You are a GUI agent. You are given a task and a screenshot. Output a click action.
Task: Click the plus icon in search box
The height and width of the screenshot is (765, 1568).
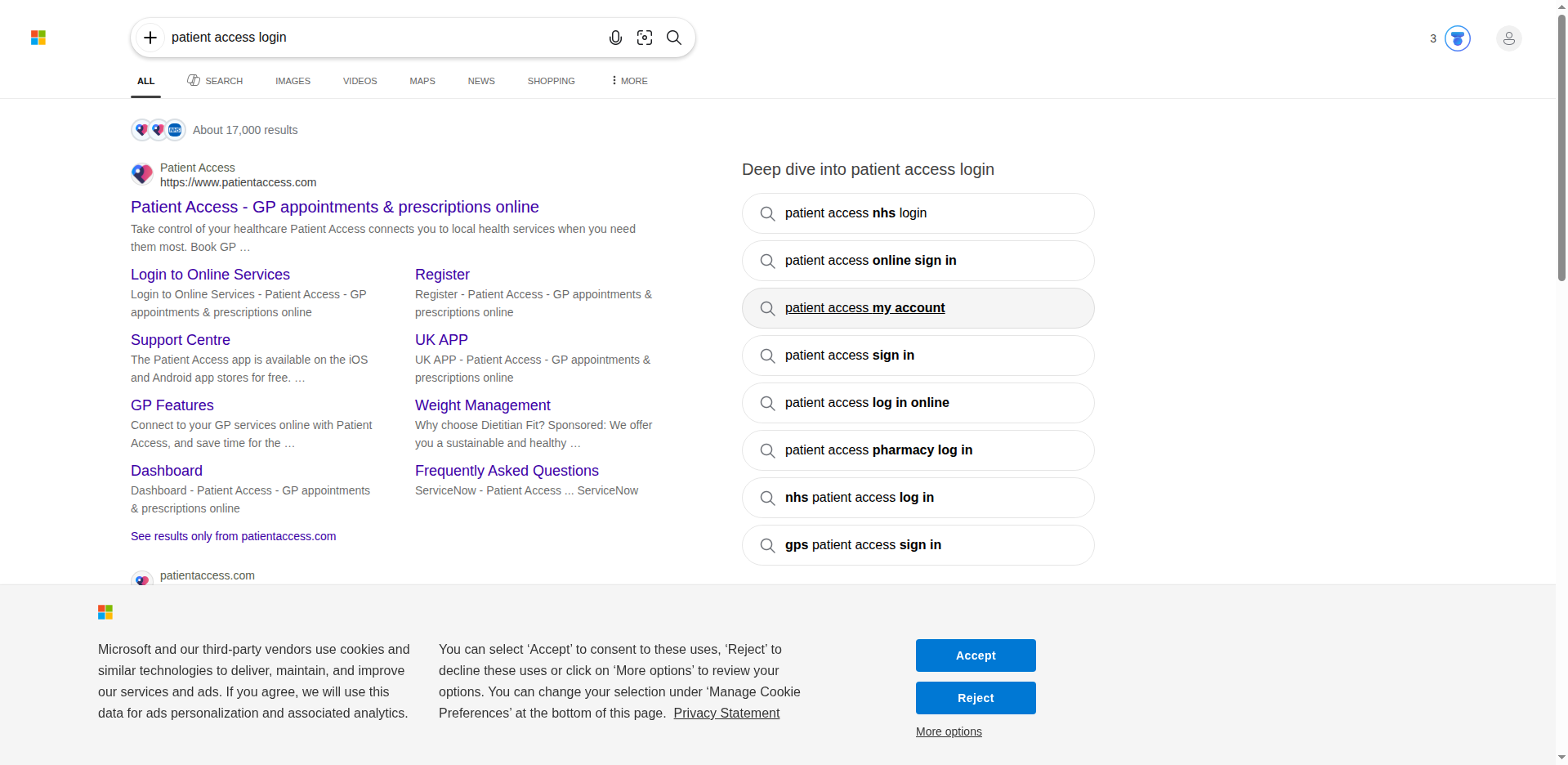(150, 38)
